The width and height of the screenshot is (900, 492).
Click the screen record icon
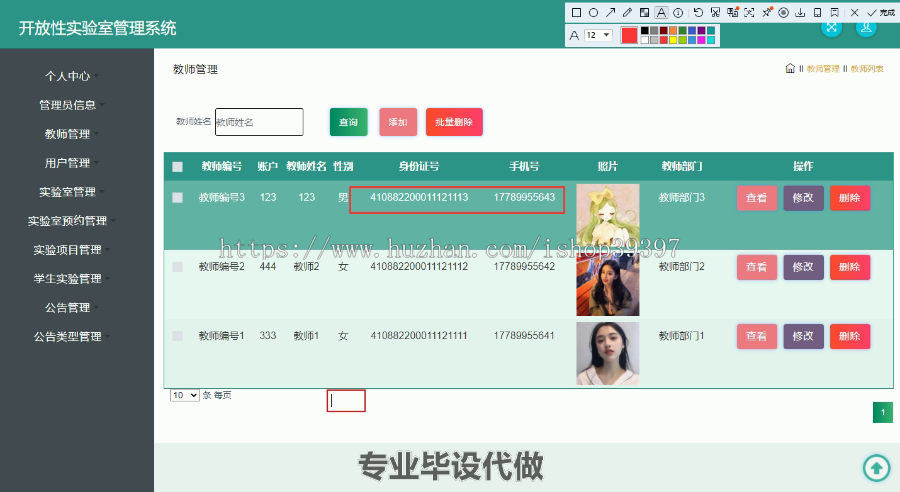coord(783,12)
